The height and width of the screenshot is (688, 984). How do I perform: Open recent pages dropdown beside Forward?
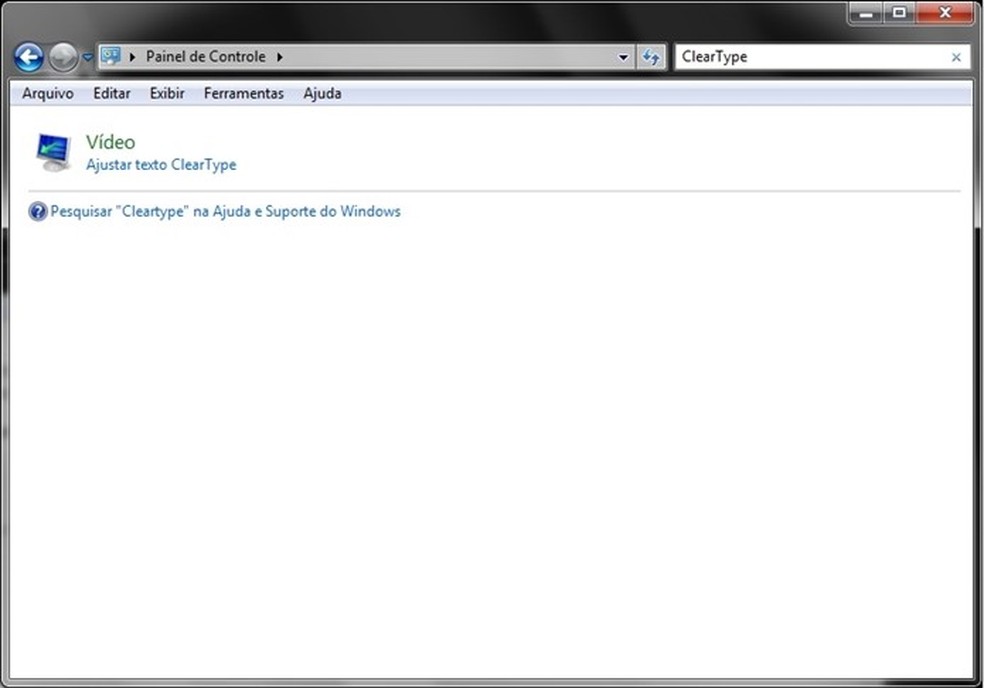pos(87,58)
